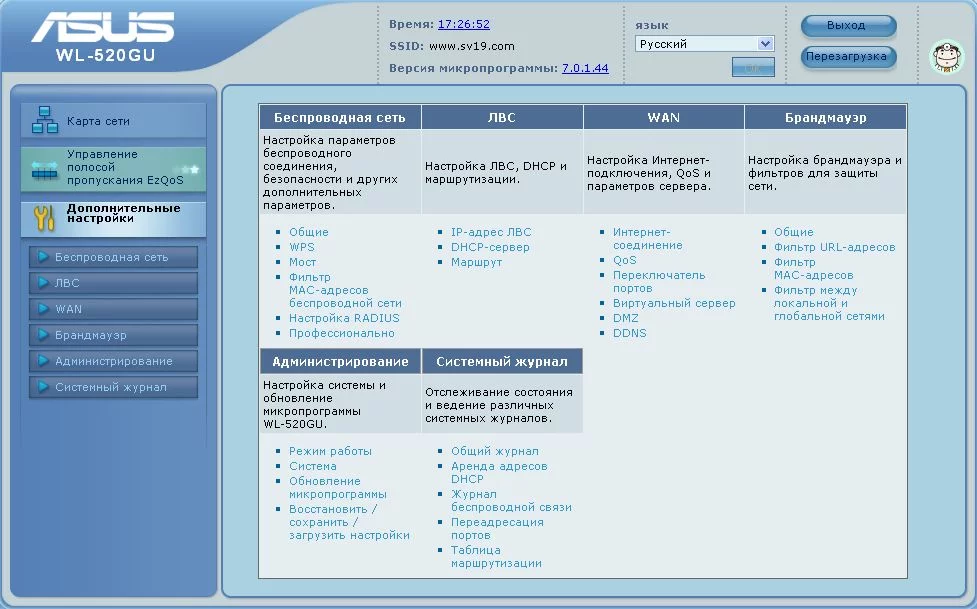Viewport: 977px width, 609px height.
Task: Open Фильтр URL-адресов under Брандмауэр
Action: coord(834,247)
